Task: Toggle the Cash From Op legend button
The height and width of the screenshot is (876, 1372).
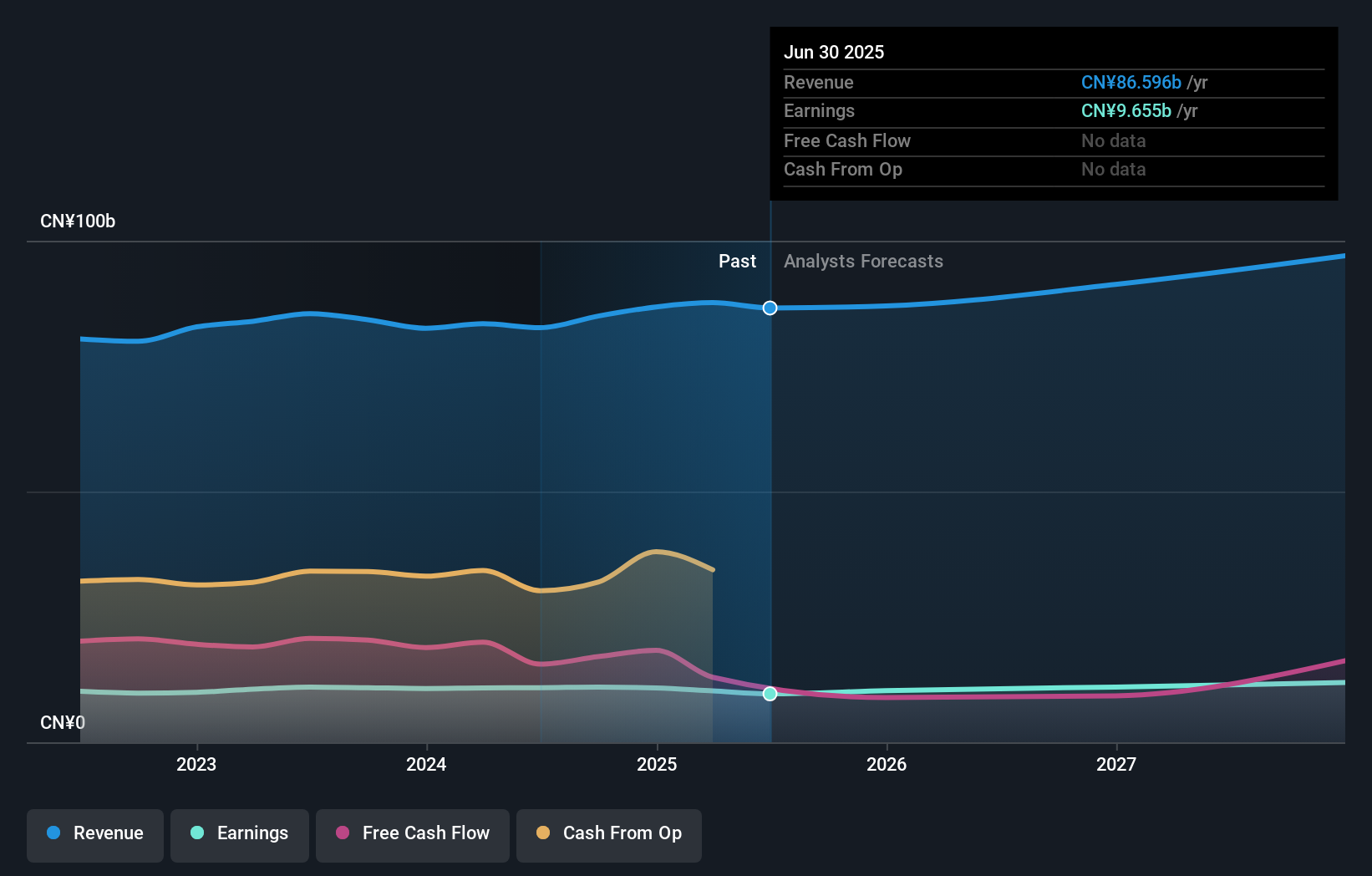Action: coord(609,835)
